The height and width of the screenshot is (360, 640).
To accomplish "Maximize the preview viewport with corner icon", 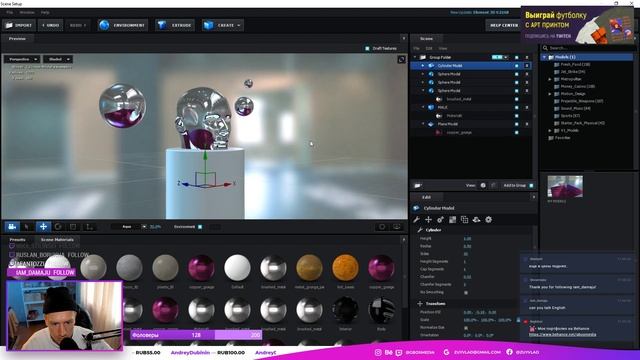I will tap(402, 60).
